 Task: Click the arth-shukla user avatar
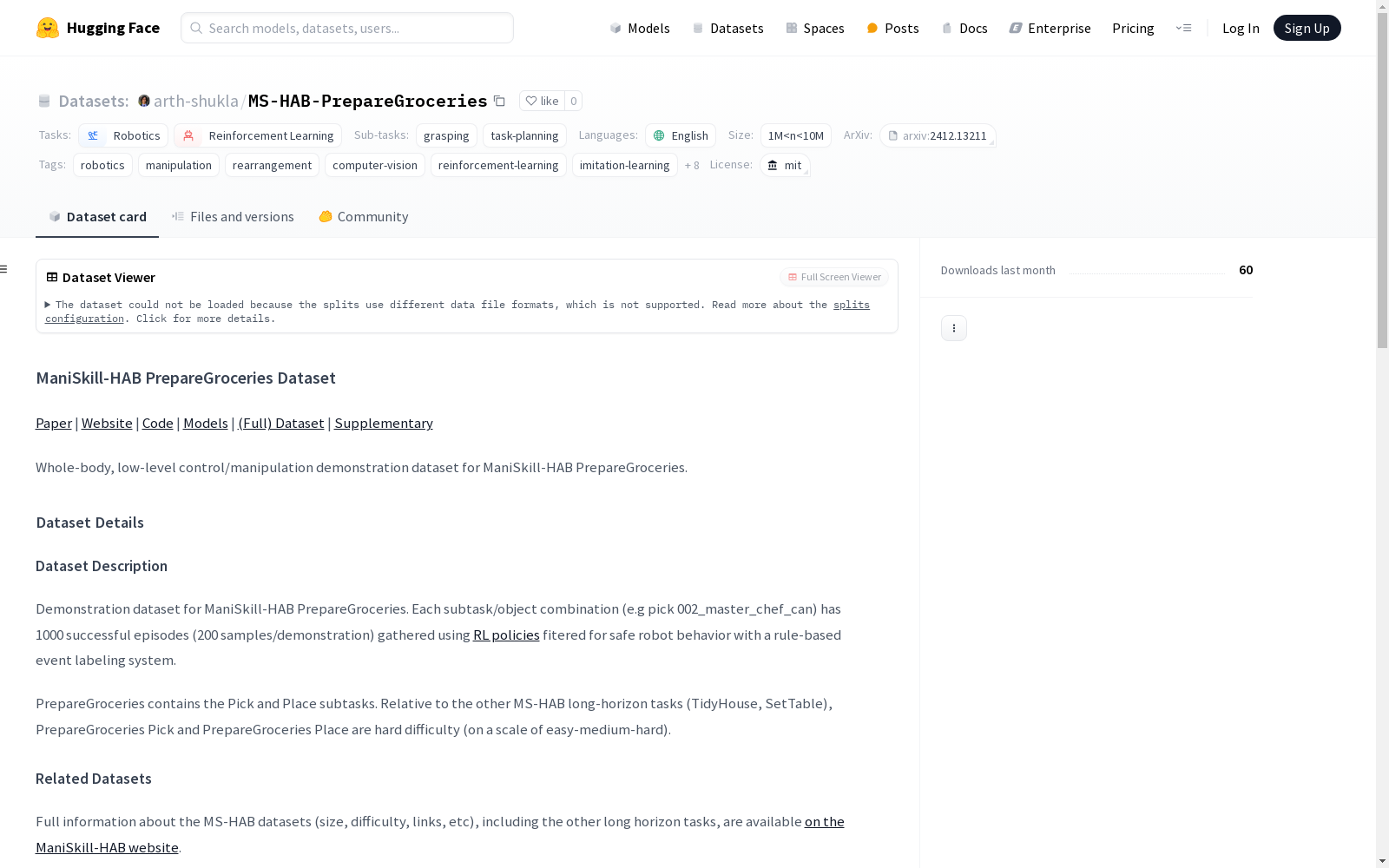[x=144, y=101]
